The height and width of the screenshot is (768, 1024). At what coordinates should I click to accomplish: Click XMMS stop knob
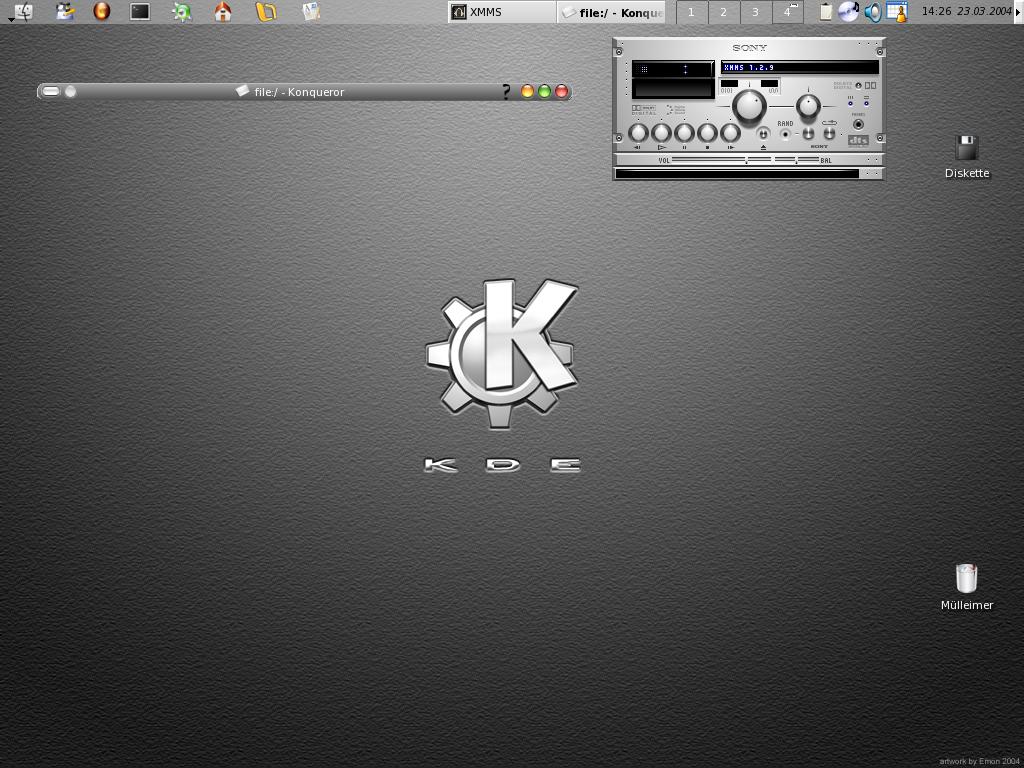pyautogui.click(x=707, y=133)
